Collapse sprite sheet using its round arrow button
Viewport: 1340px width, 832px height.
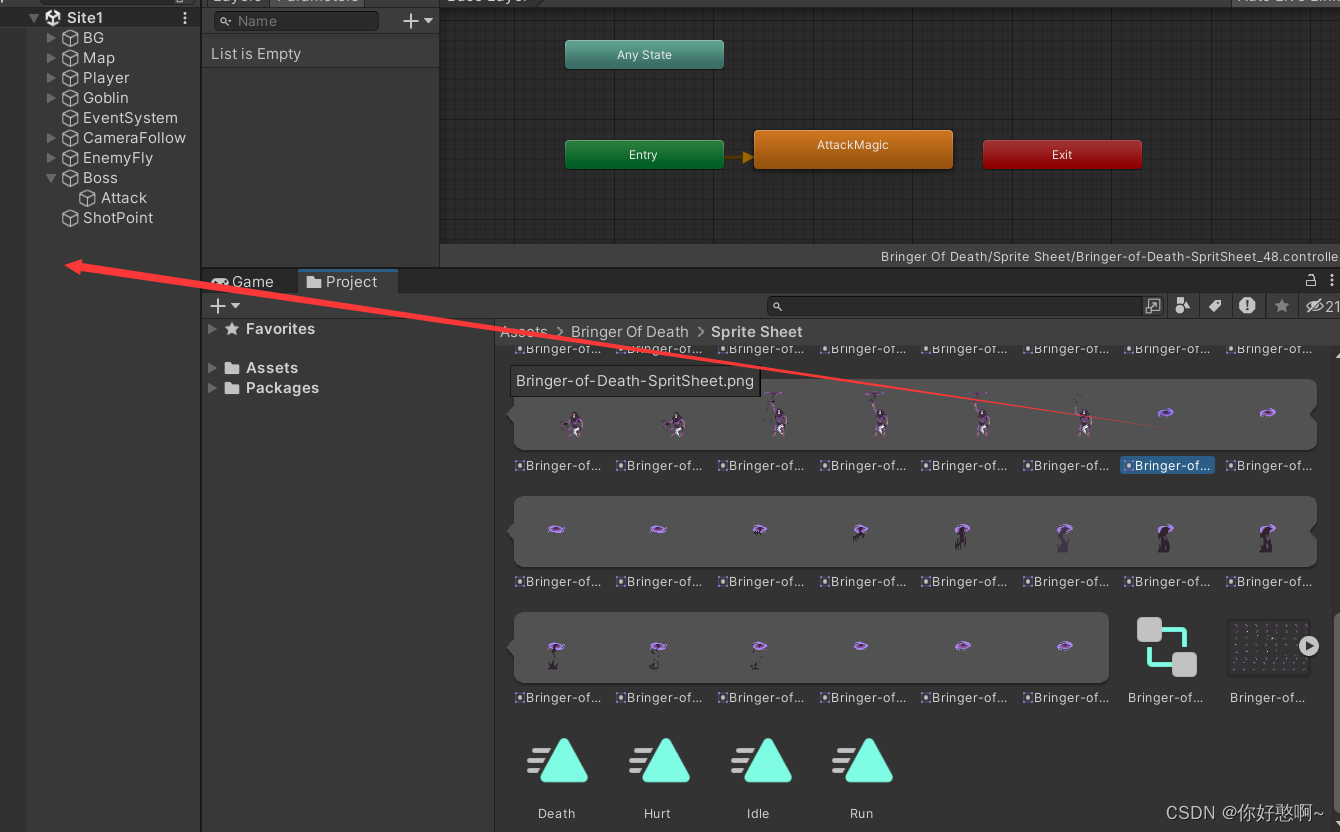point(1308,646)
